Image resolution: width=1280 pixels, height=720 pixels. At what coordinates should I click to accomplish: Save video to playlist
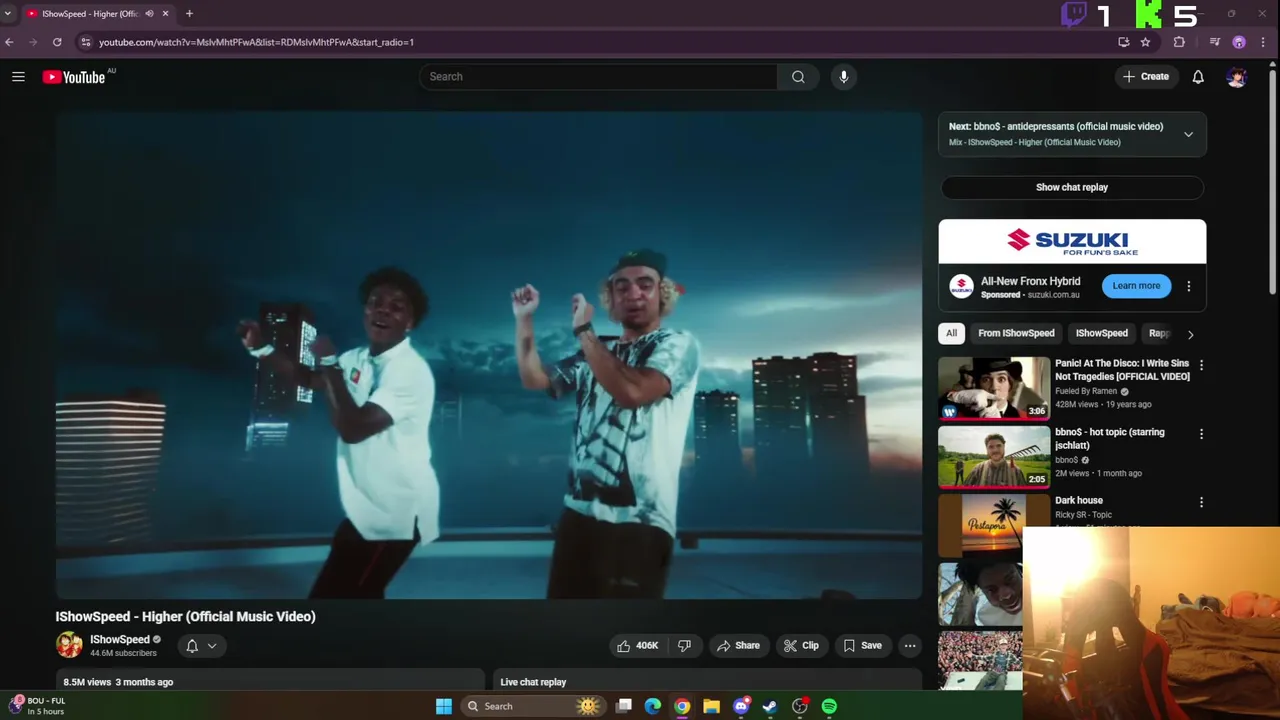[862, 646]
